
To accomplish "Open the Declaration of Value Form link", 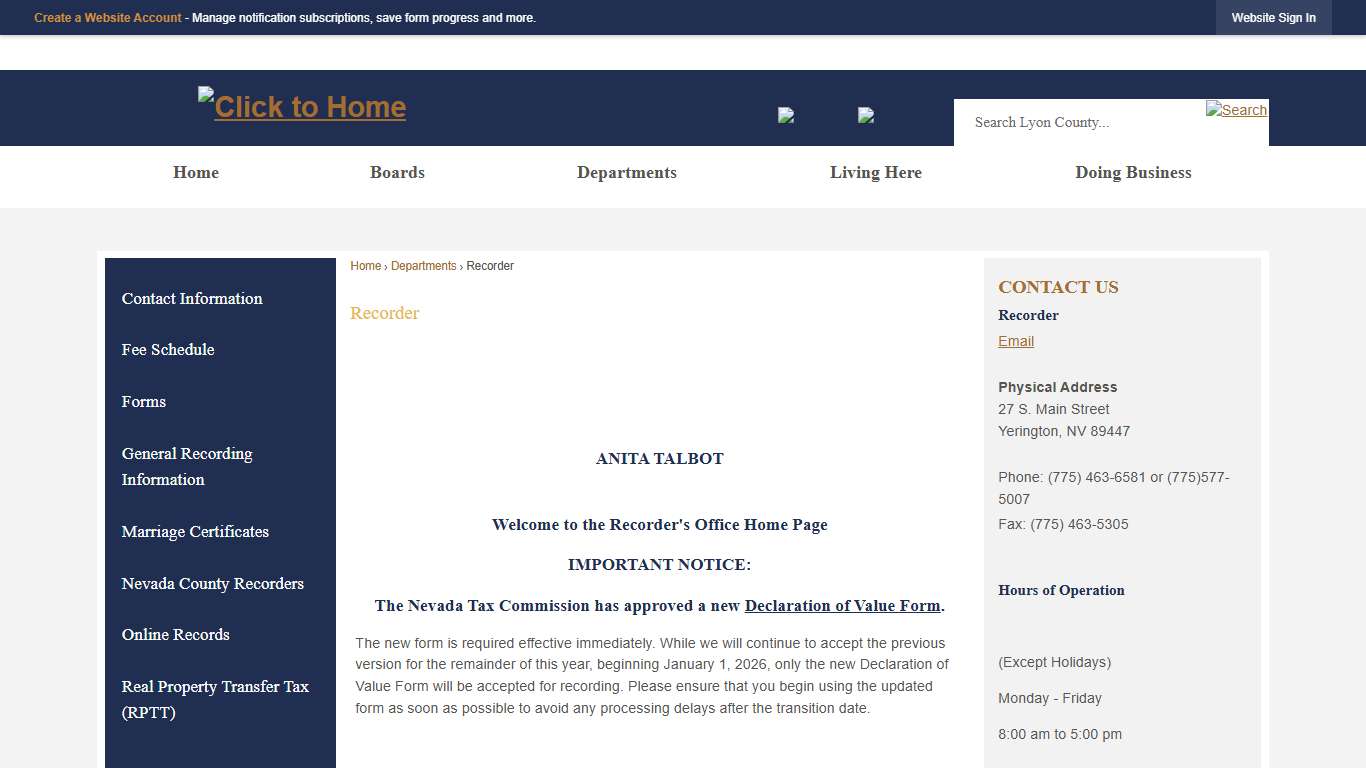I will tap(841, 605).
